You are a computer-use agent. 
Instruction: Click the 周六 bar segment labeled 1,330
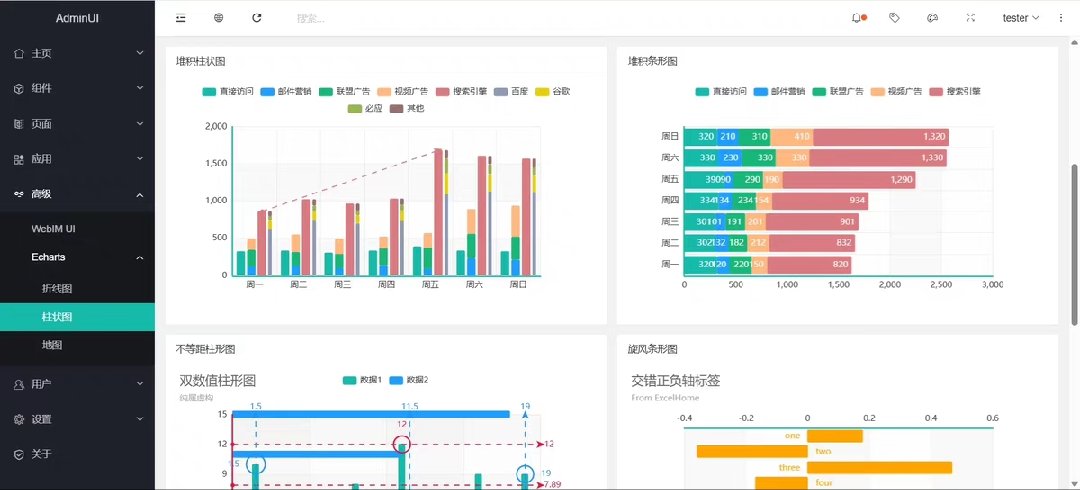tap(878, 158)
